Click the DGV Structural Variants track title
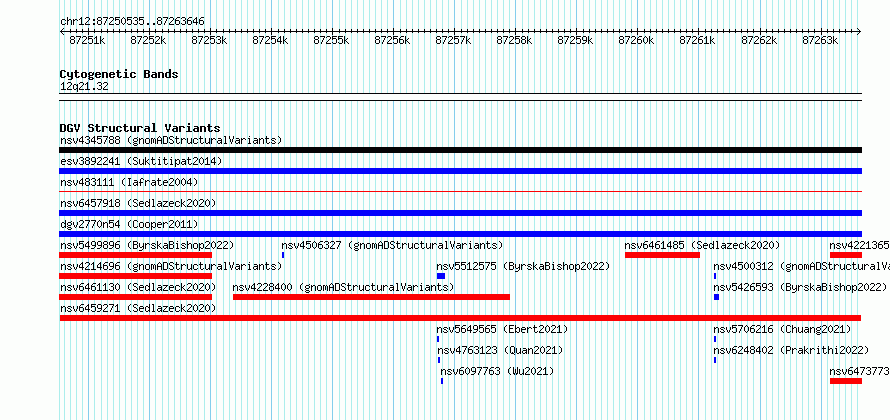This screenshot has height=420, width=890. click(140, 128)
